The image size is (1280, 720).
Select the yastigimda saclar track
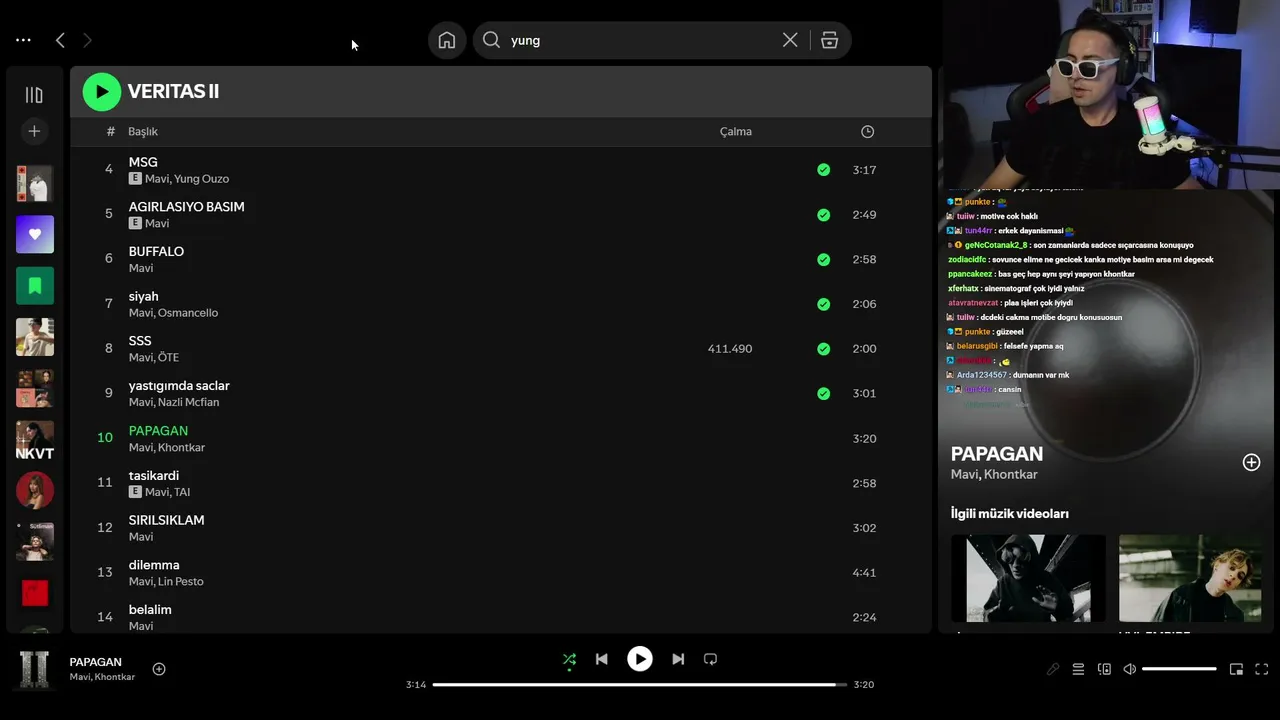(x=179, y=386)
